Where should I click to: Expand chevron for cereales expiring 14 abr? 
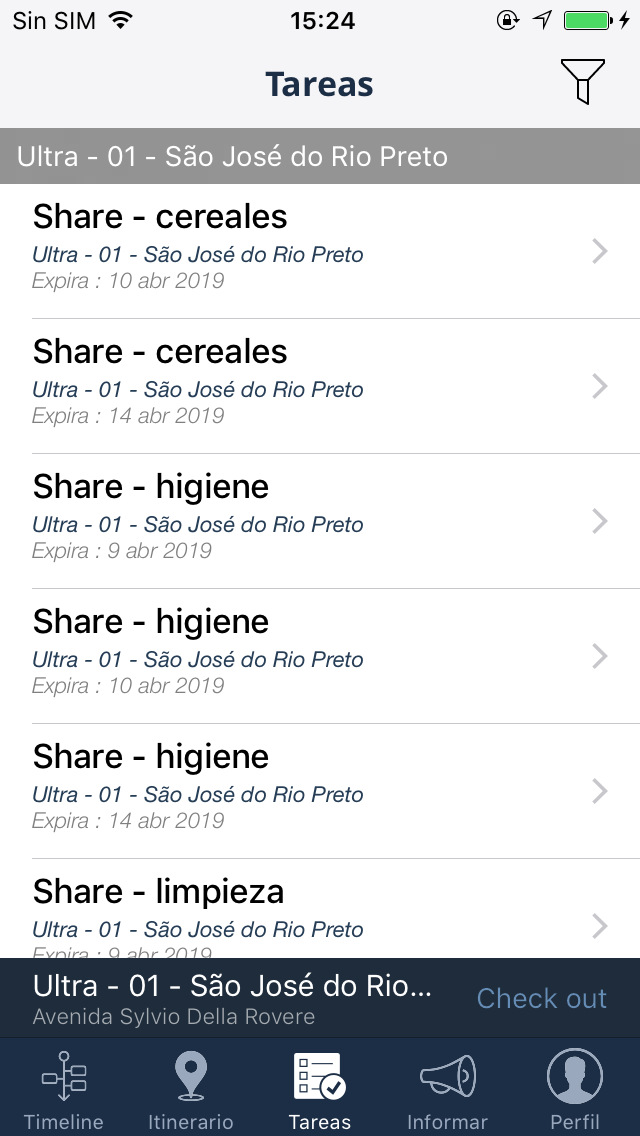(600, 386)
